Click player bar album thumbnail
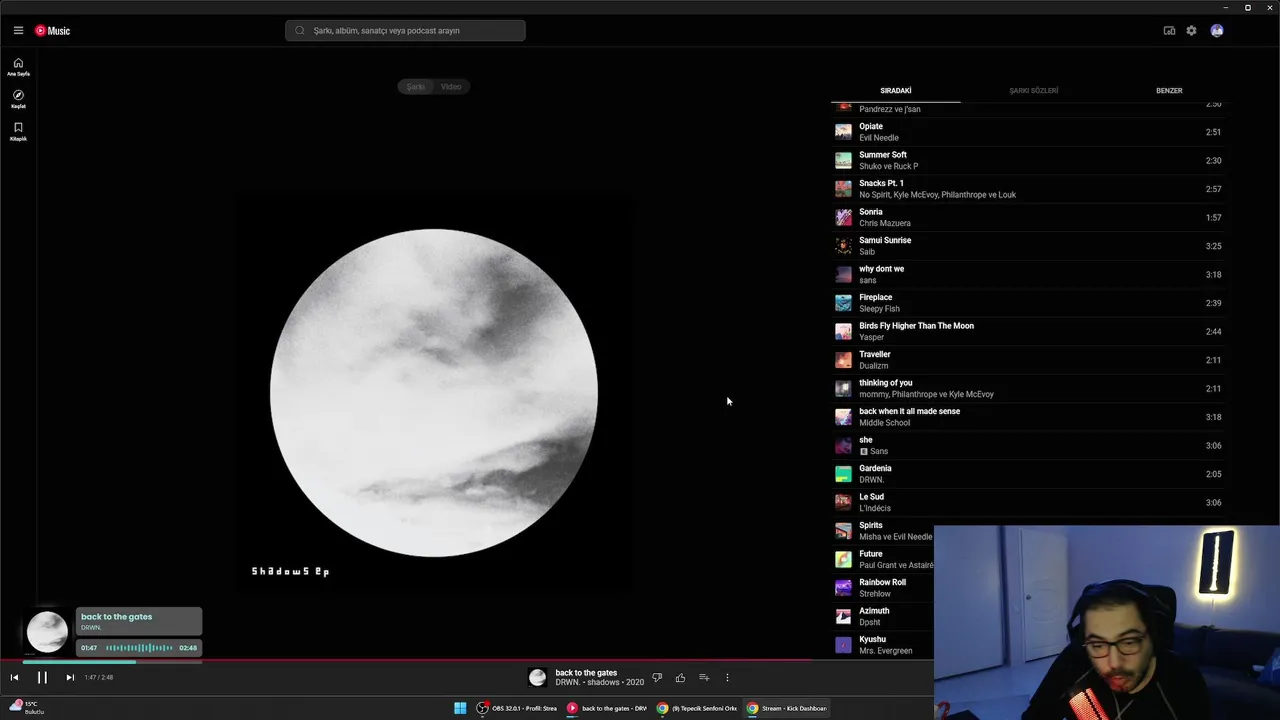The image size is (1280, 720). pyautogui.click(x=538, y=677)
